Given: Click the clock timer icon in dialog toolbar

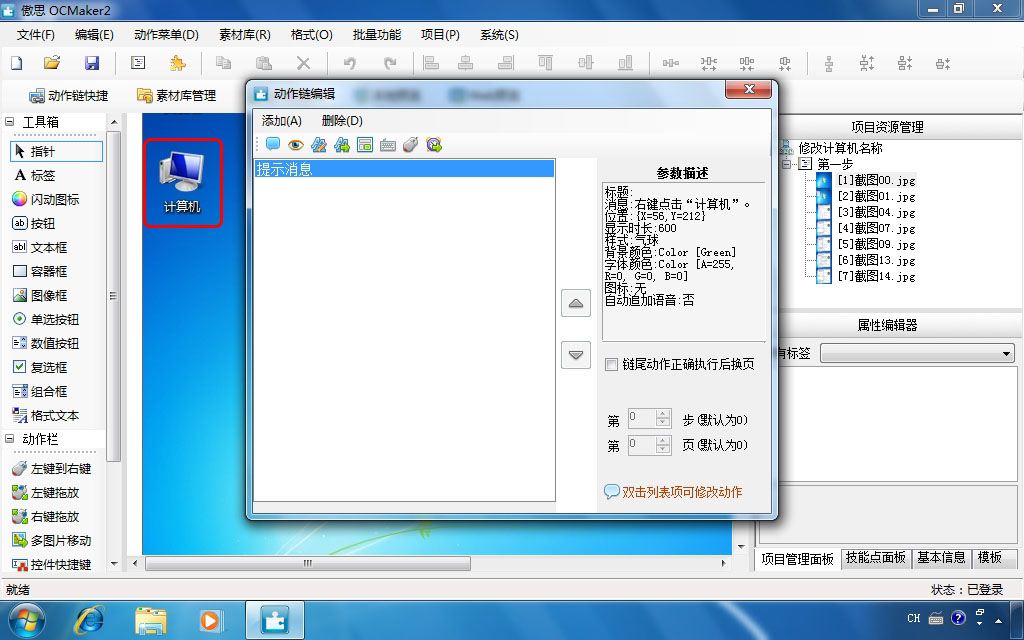Looking at the screenshot, I should click(x=434, y=145).
